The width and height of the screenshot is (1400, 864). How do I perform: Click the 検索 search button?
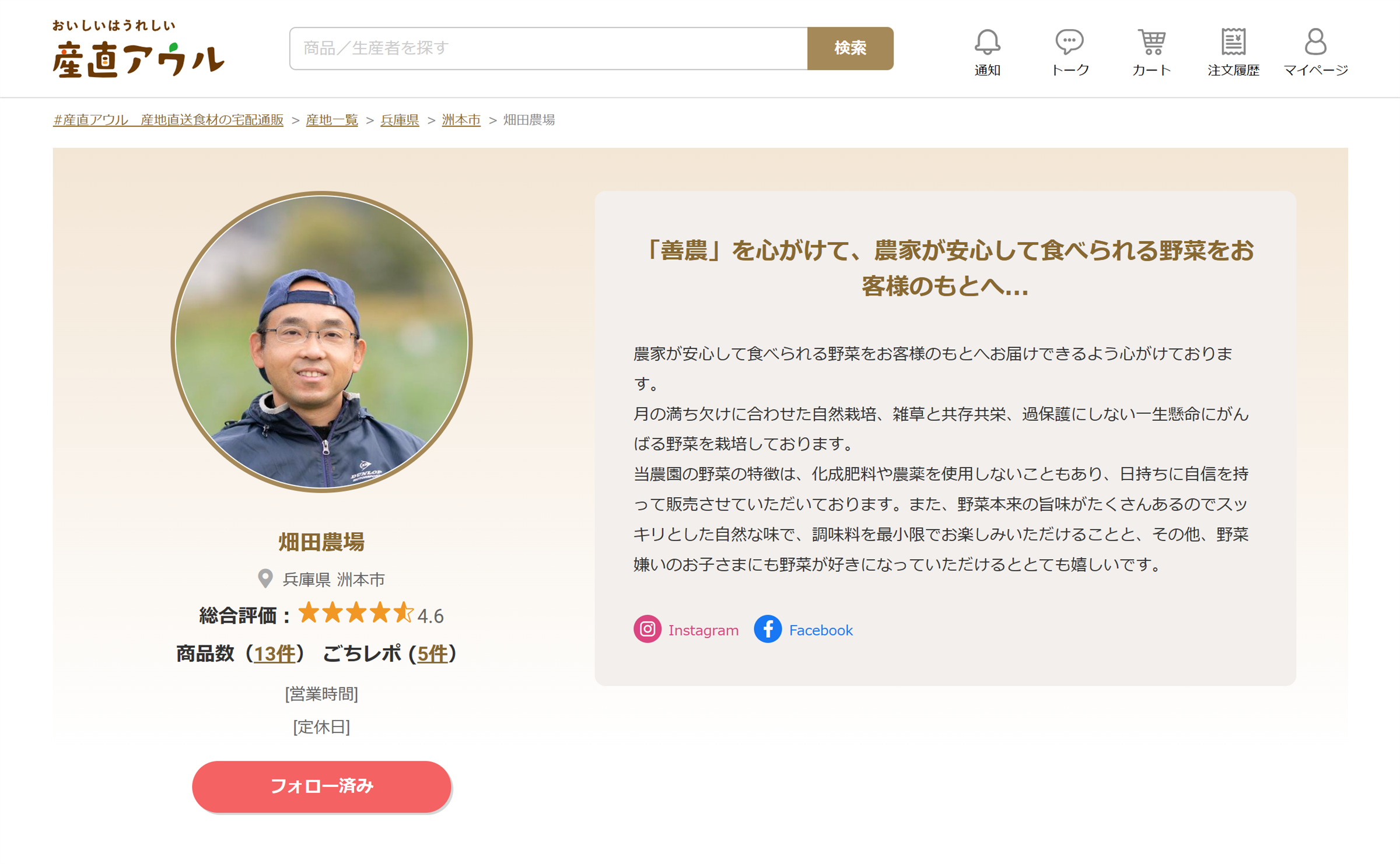click(850, 48)
